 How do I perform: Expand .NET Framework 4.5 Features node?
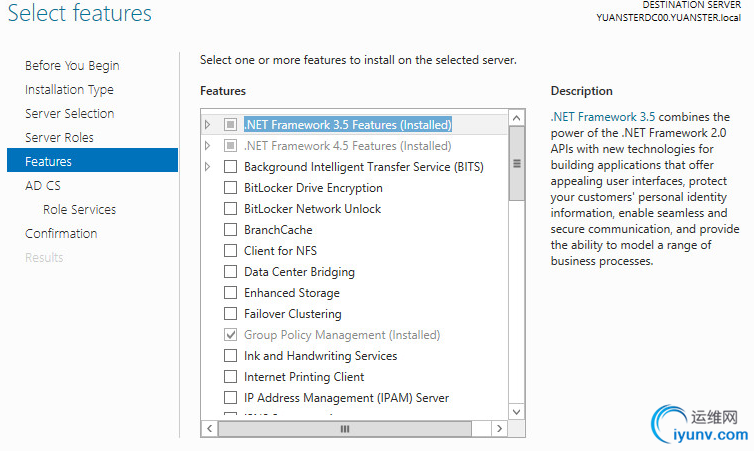tap(208, 146)
